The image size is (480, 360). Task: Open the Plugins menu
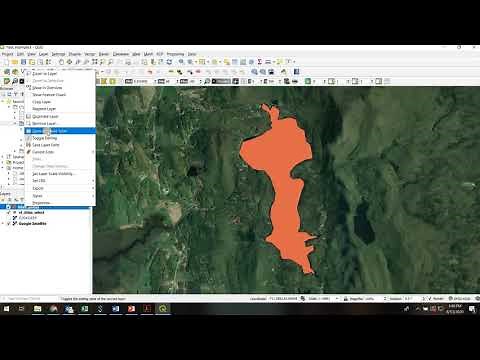point(75,54)
